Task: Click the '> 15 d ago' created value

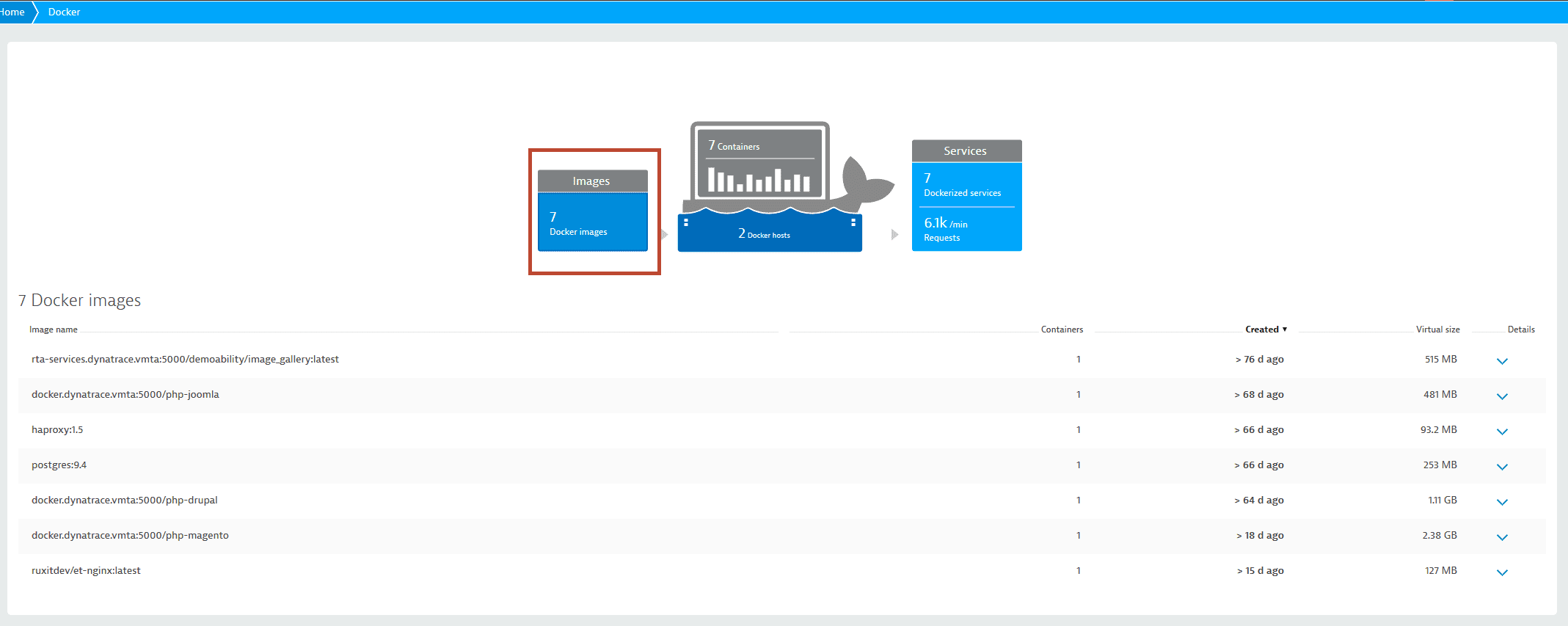Action: click(1260, 570)
